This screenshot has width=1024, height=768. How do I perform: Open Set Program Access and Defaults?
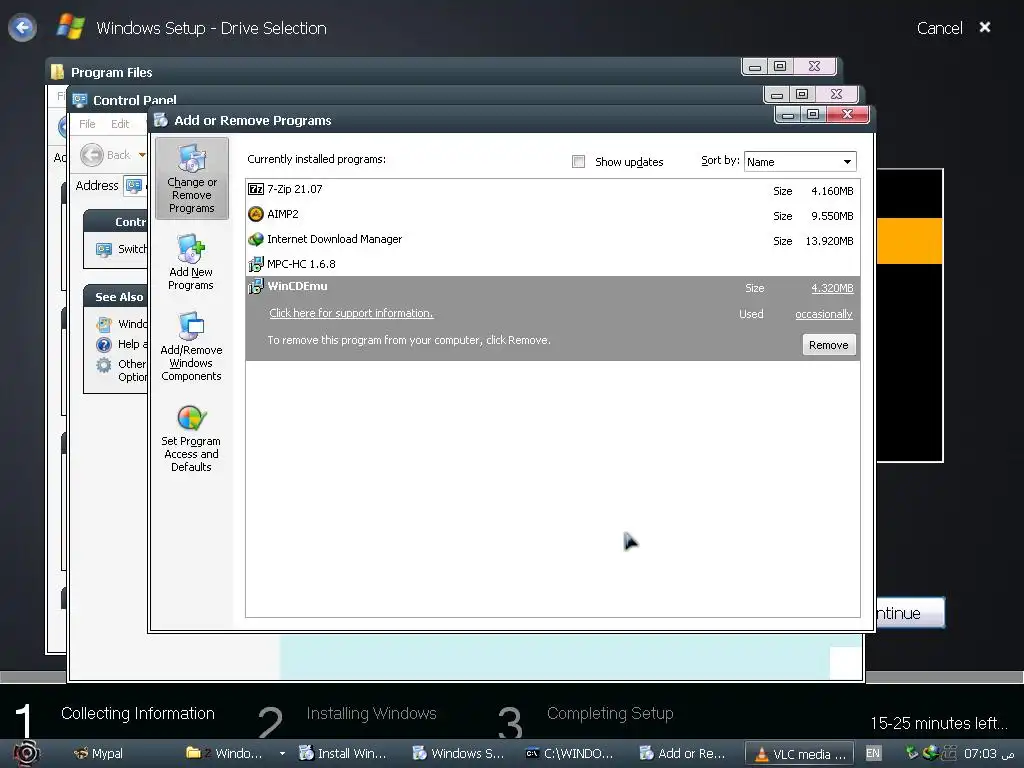point(191,438)
